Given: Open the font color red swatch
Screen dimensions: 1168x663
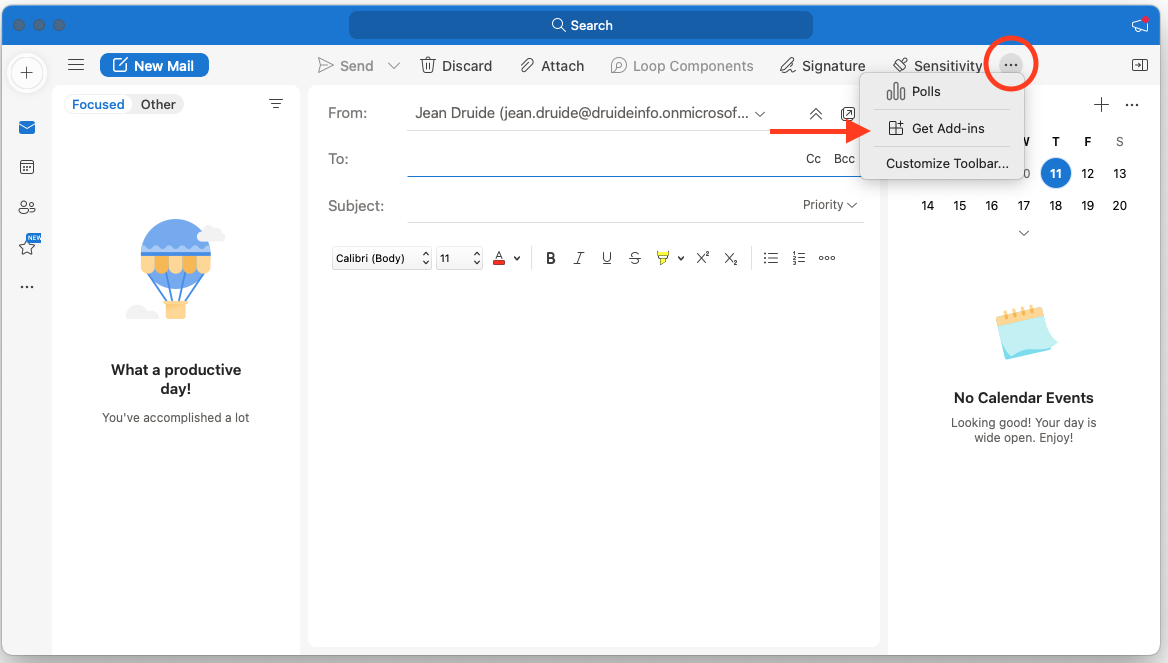Looking at the screenshot, I should coord(499,258).
